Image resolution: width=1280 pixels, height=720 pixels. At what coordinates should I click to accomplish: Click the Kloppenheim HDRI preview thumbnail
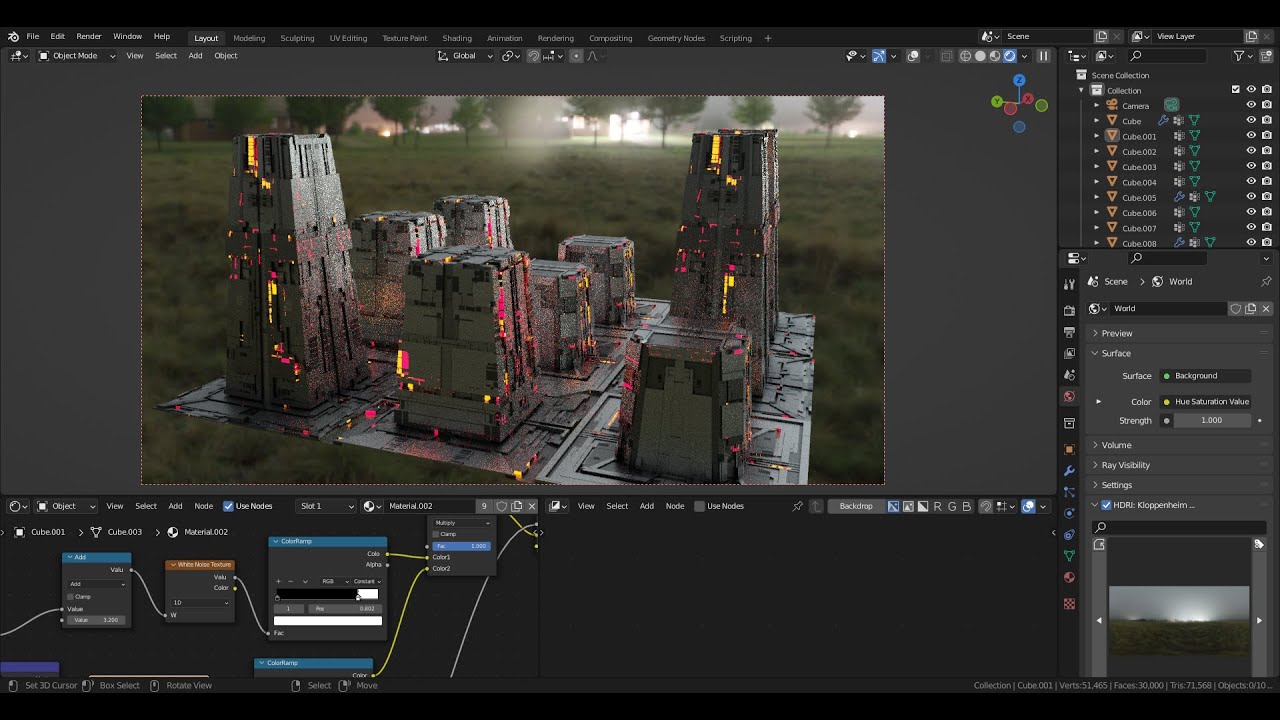click(1178, 620)
